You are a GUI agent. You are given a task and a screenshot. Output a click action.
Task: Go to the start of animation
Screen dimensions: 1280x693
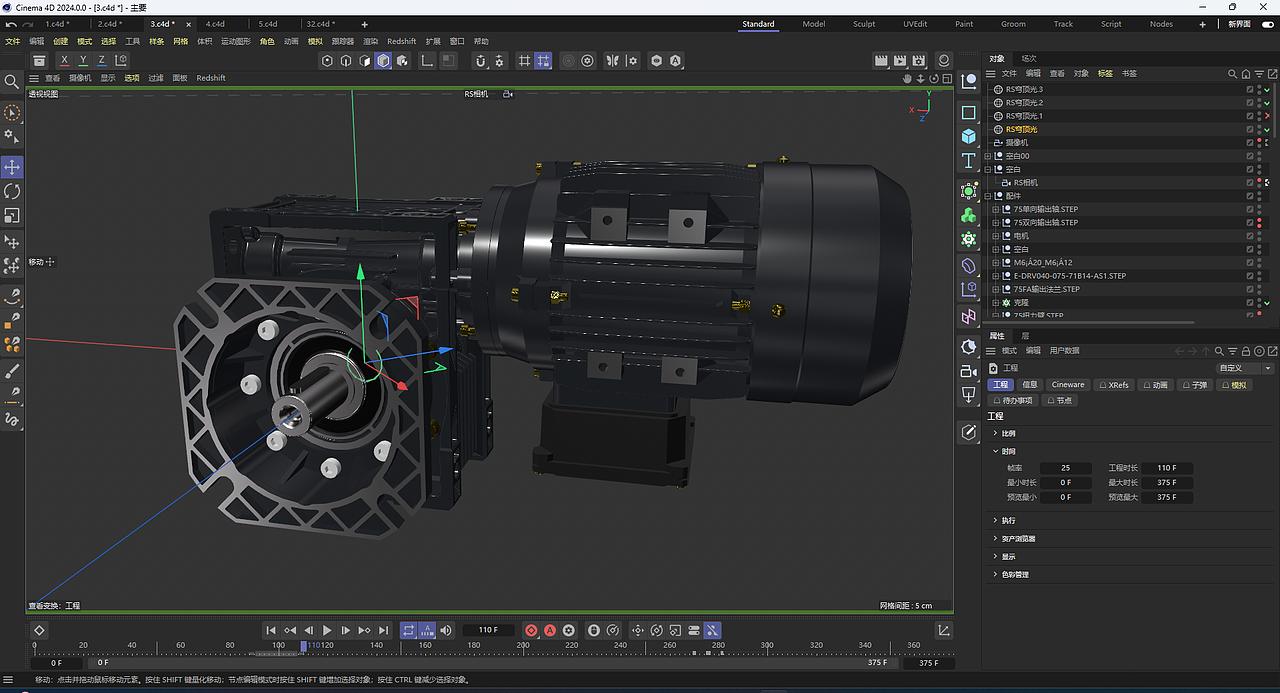point(270,630)
